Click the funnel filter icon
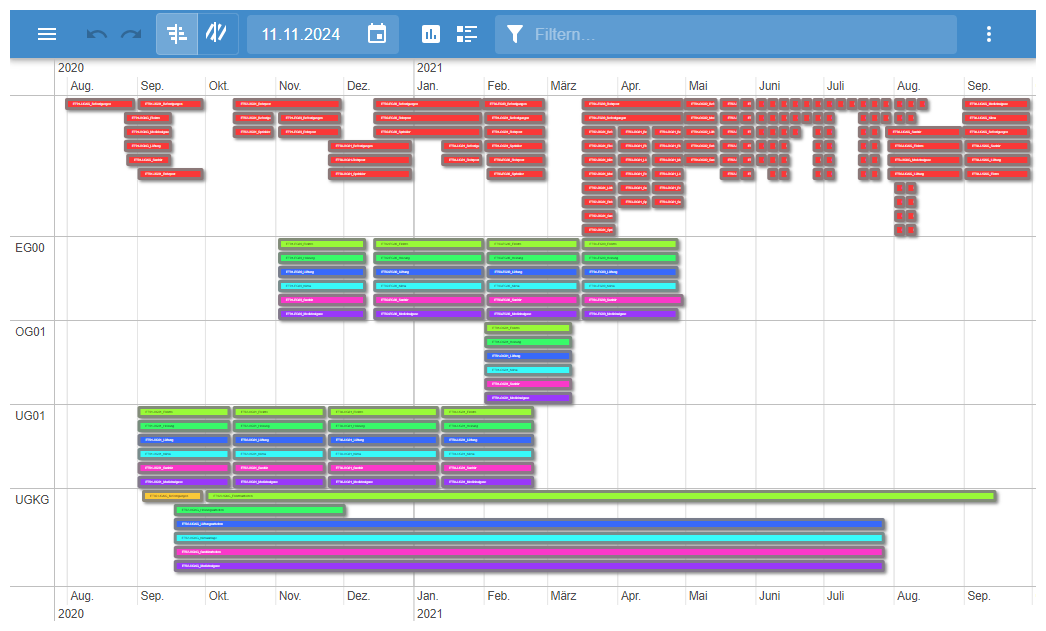 coord(514,34)
